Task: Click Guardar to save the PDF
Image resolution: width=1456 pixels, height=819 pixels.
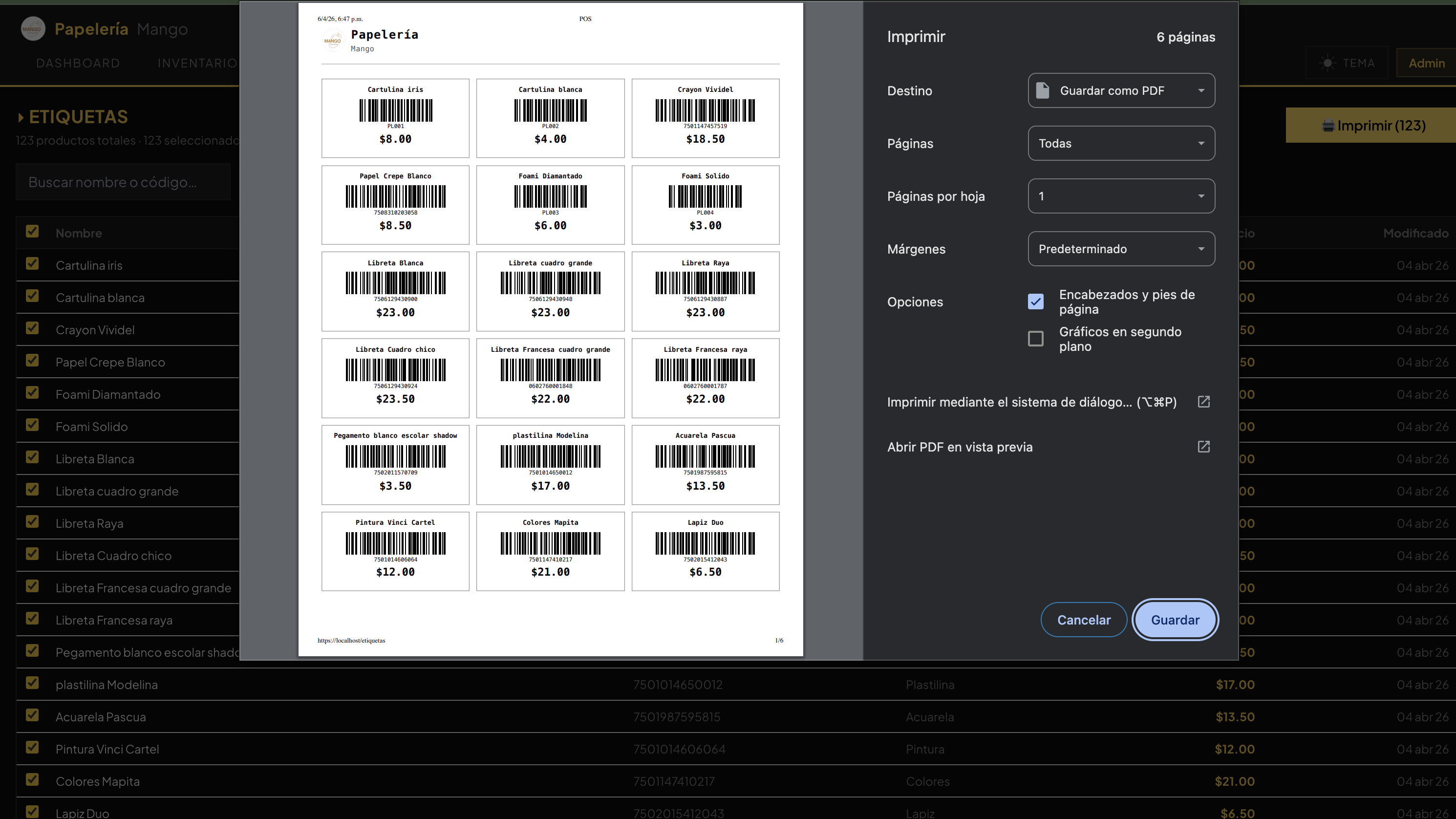Action: tap(1175, 620)
